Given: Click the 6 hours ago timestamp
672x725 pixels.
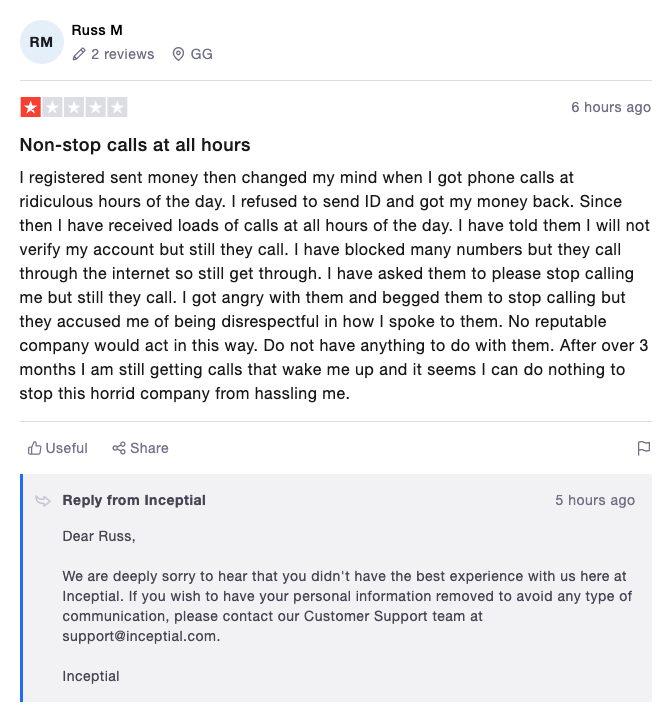Looking at the screenshot, I should 611,107.
